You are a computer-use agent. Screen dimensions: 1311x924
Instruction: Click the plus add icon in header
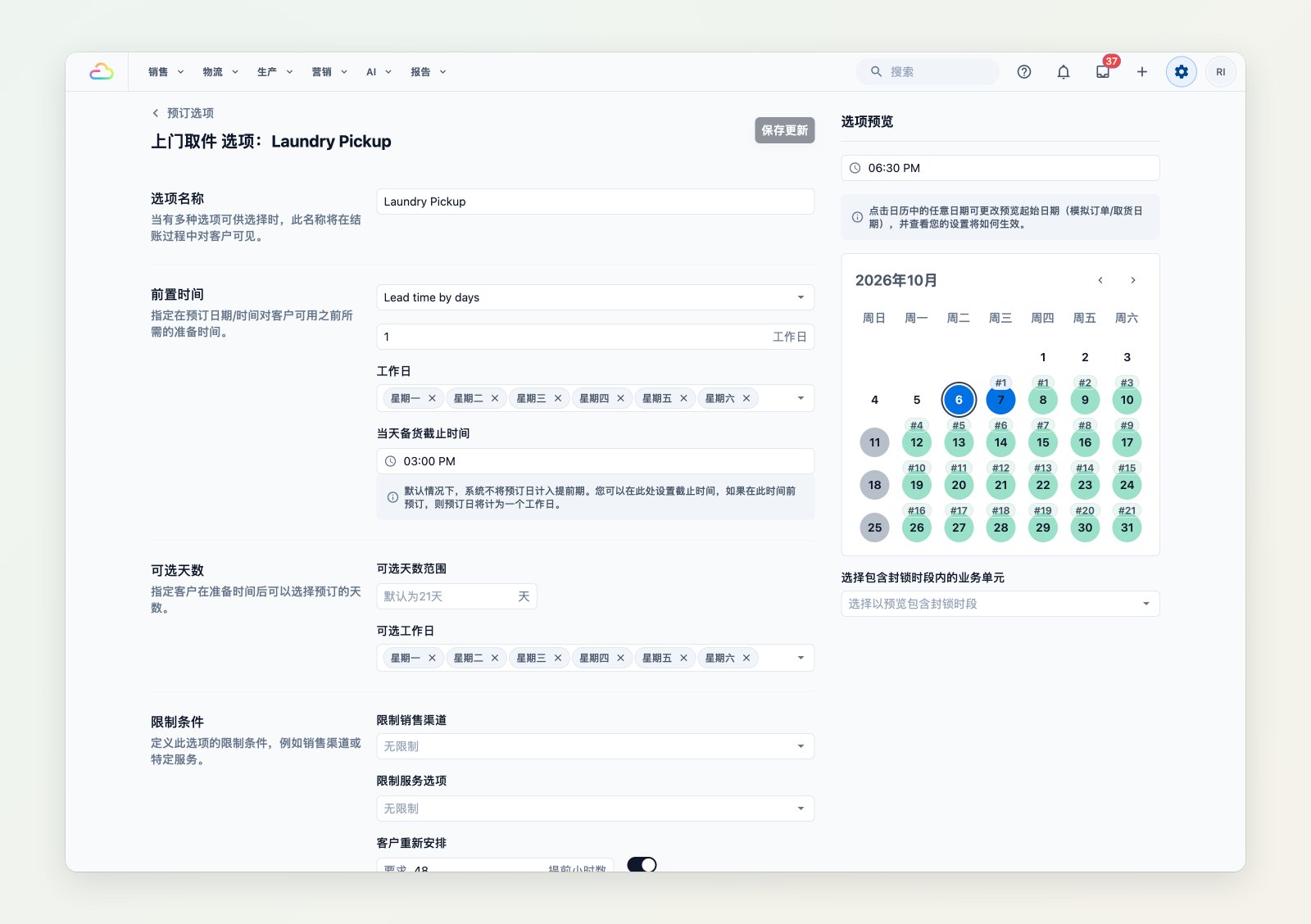(1142, 72)
